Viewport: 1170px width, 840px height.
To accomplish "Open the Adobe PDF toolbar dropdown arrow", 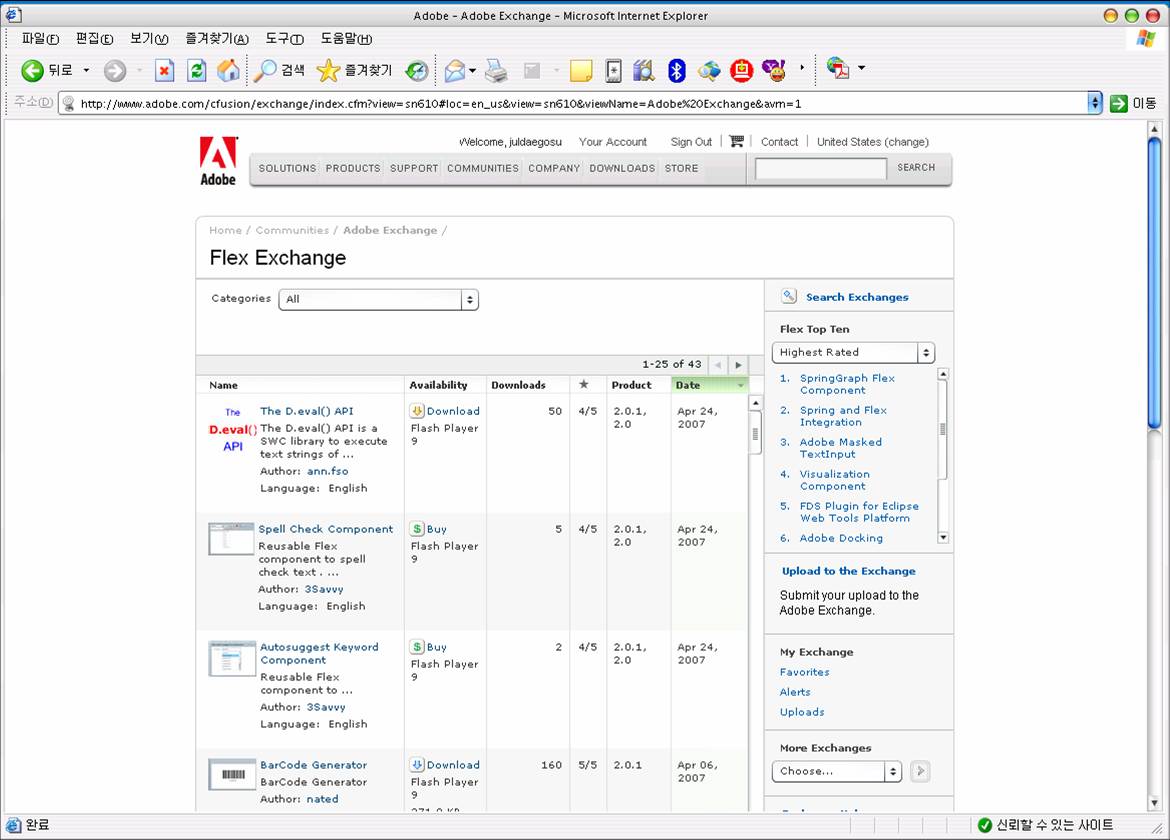I will coord(861,68).
